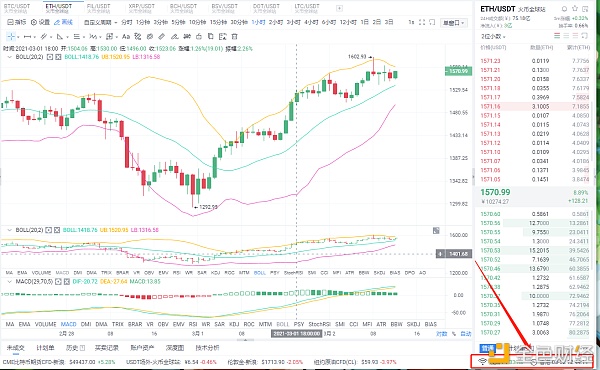
Task: Click the add new pair tab plus icon
Action: pos(339,8)
